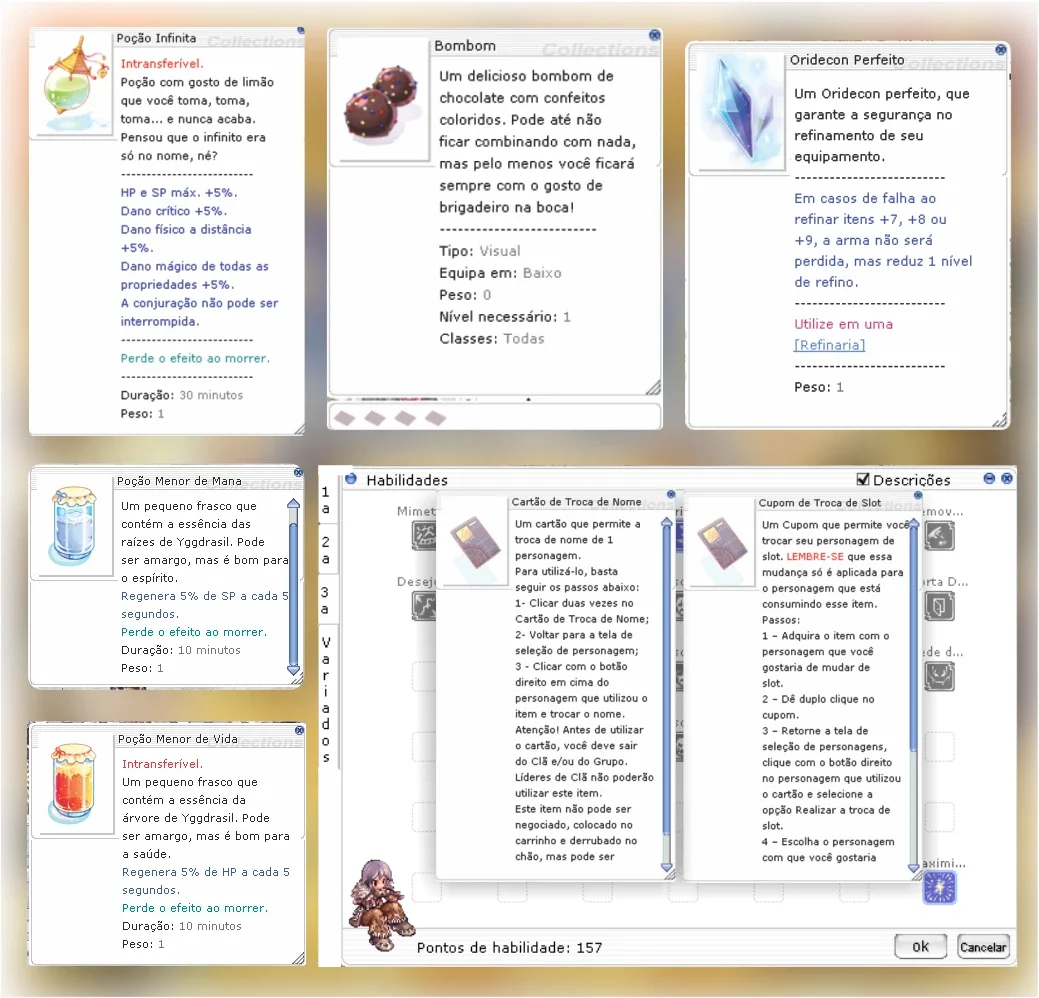Click the Cartão de Troca de Nome card image
The height and width of the screenshot is (998, 1039).
pyautogui.click(x=475, y=542)
